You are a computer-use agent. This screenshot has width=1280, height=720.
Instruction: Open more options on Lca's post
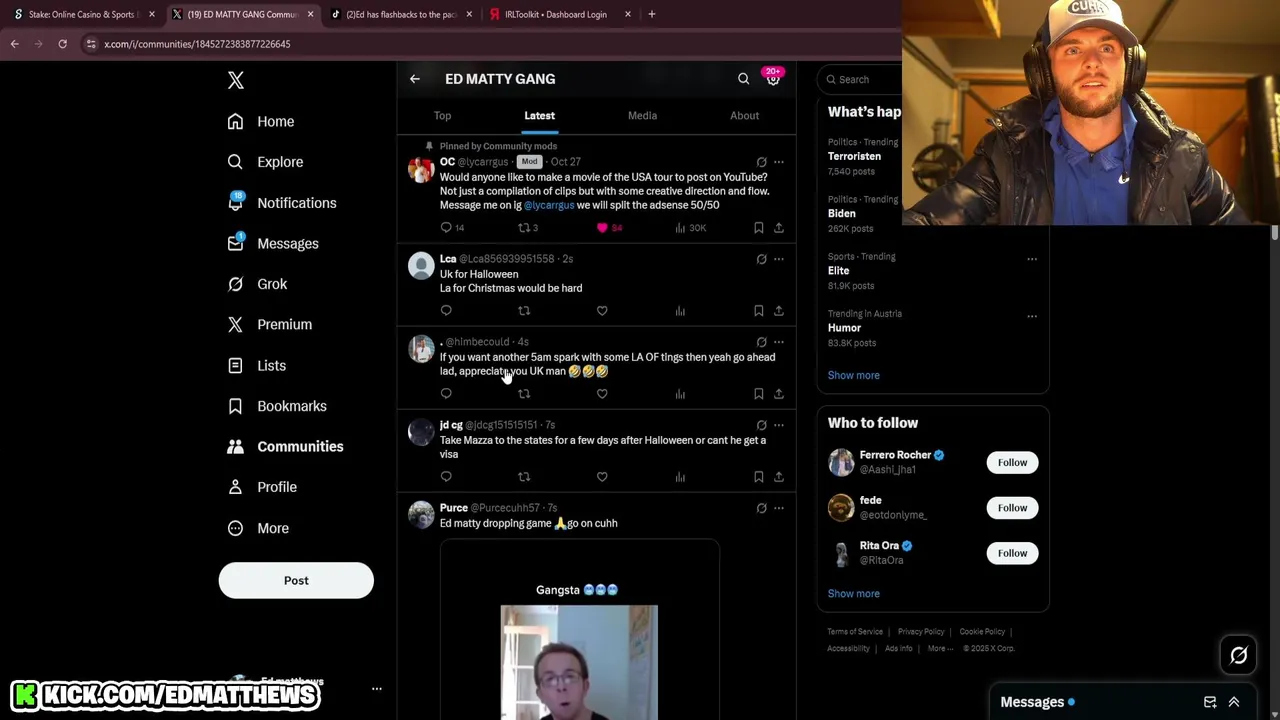(x=779, y=259)
